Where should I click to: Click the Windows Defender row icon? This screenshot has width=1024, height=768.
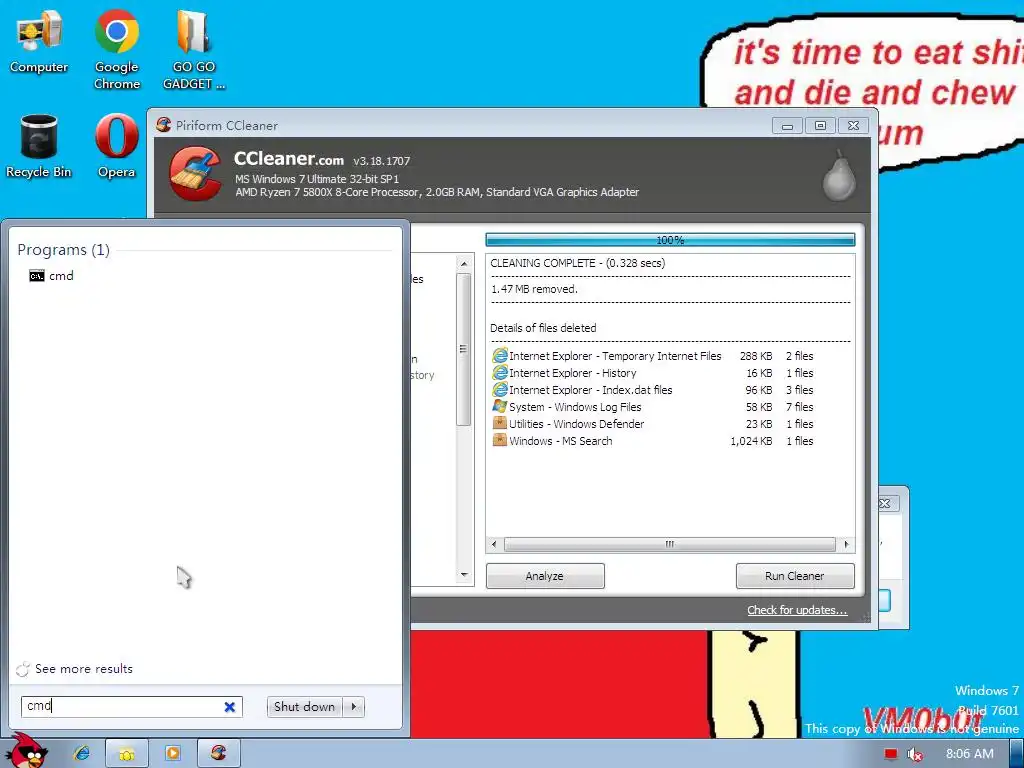[x=500, y=423]
